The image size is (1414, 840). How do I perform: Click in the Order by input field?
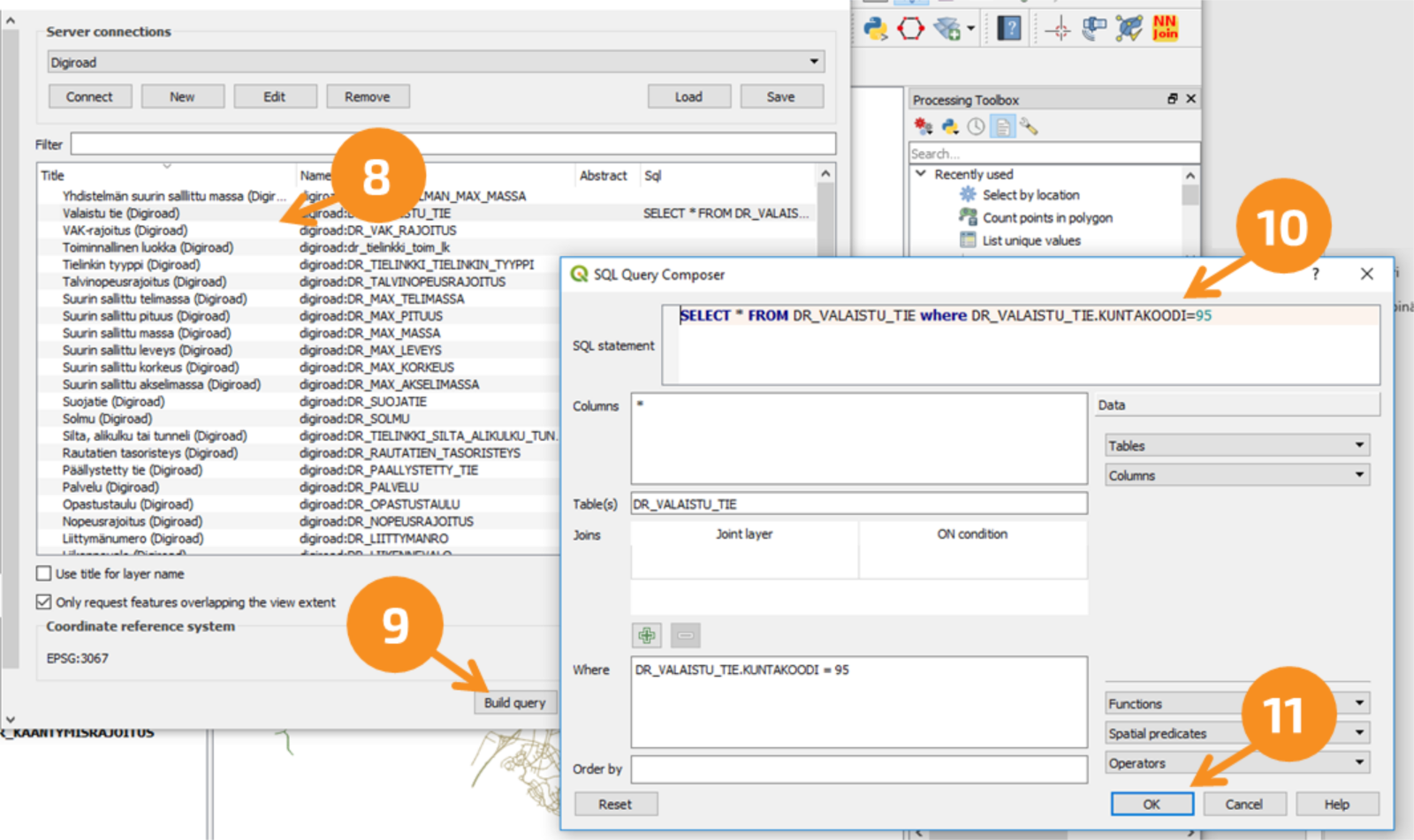pyautogui.click(x=859, y=768)
